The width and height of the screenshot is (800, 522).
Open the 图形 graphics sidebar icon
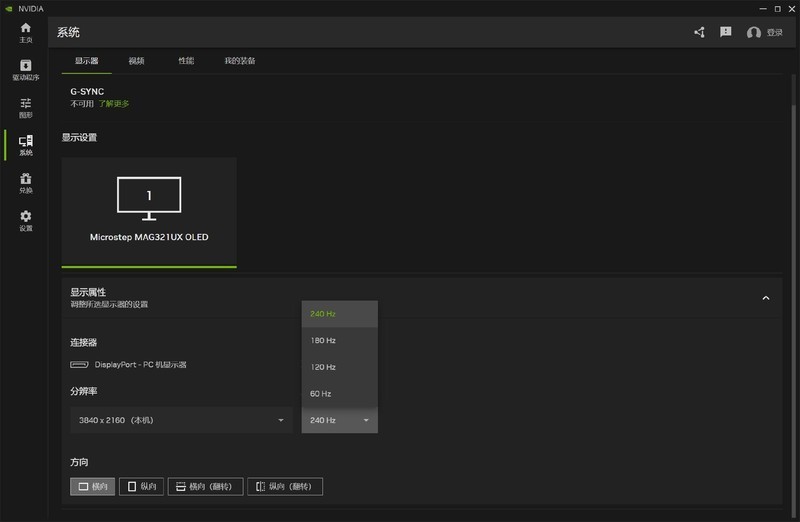point(26,108)
